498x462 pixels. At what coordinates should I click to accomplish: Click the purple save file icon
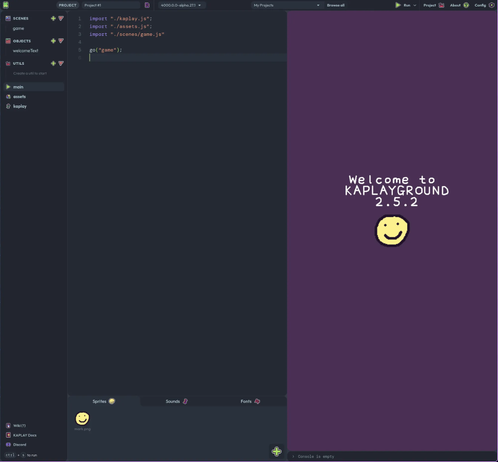click(147, 5)
